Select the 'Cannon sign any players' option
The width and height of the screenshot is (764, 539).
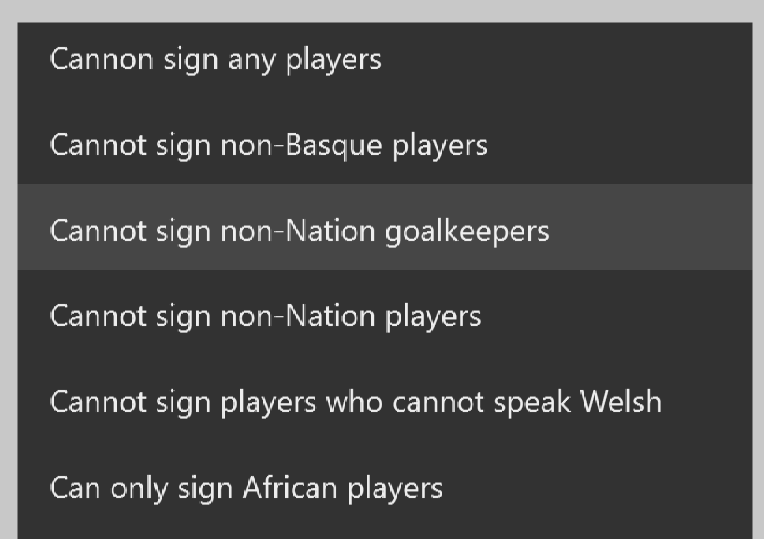[x=385, y=60]
